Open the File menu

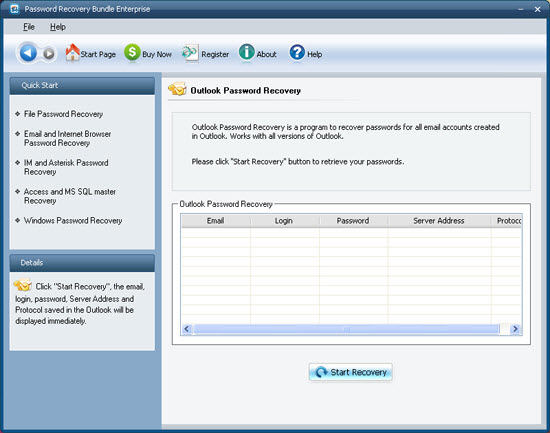point(29,27)
